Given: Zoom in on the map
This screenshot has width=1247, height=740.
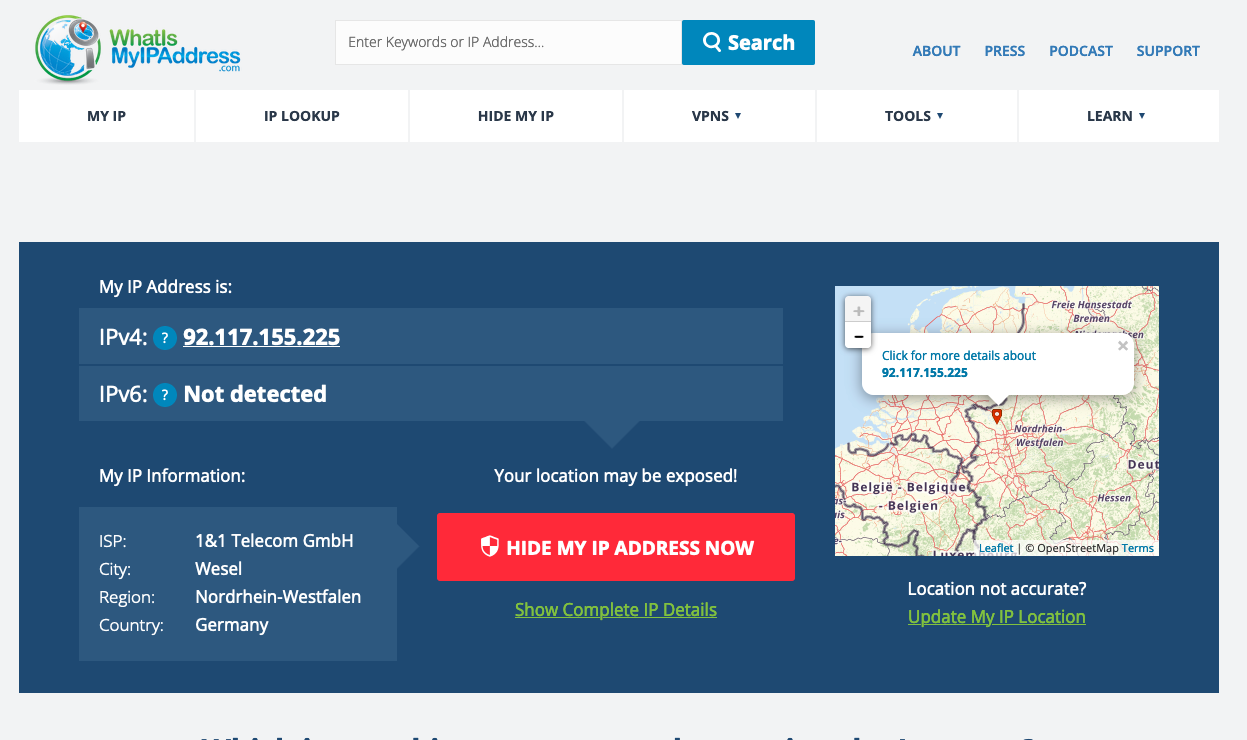Looking at the screenshot, I should tap(858, 311).
